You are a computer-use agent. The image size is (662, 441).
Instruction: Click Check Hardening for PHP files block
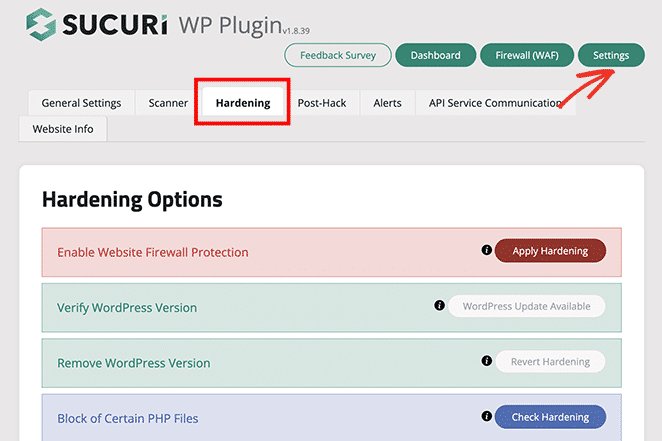click(550, 417)
